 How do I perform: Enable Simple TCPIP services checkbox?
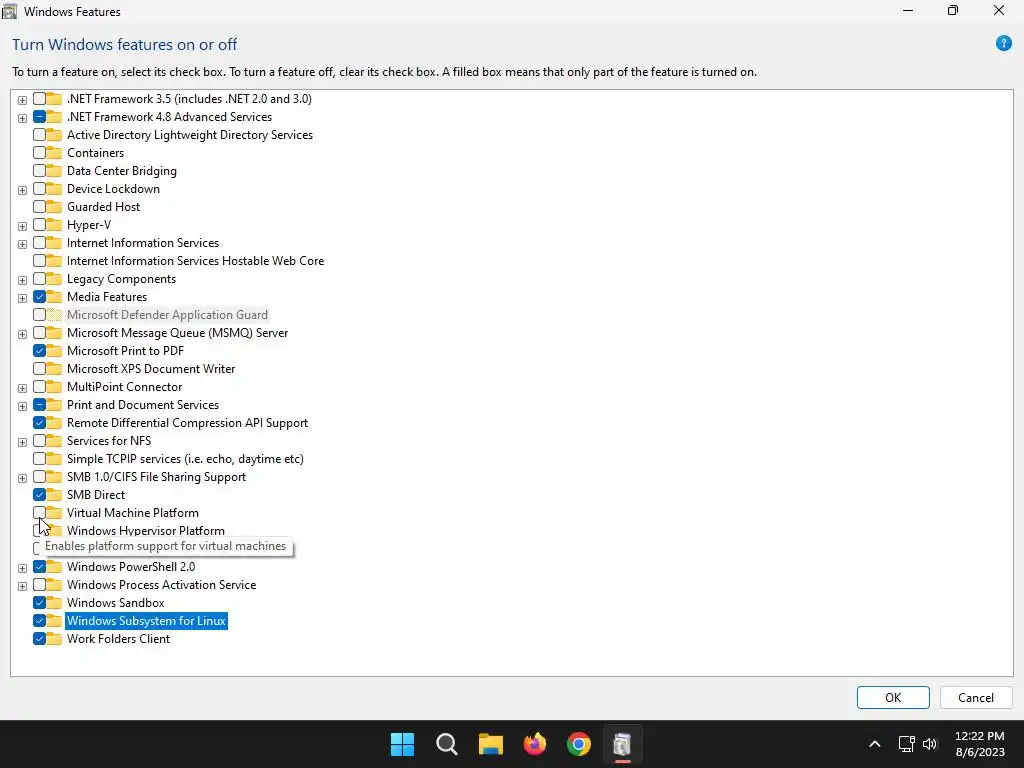[x=39, y=459]
